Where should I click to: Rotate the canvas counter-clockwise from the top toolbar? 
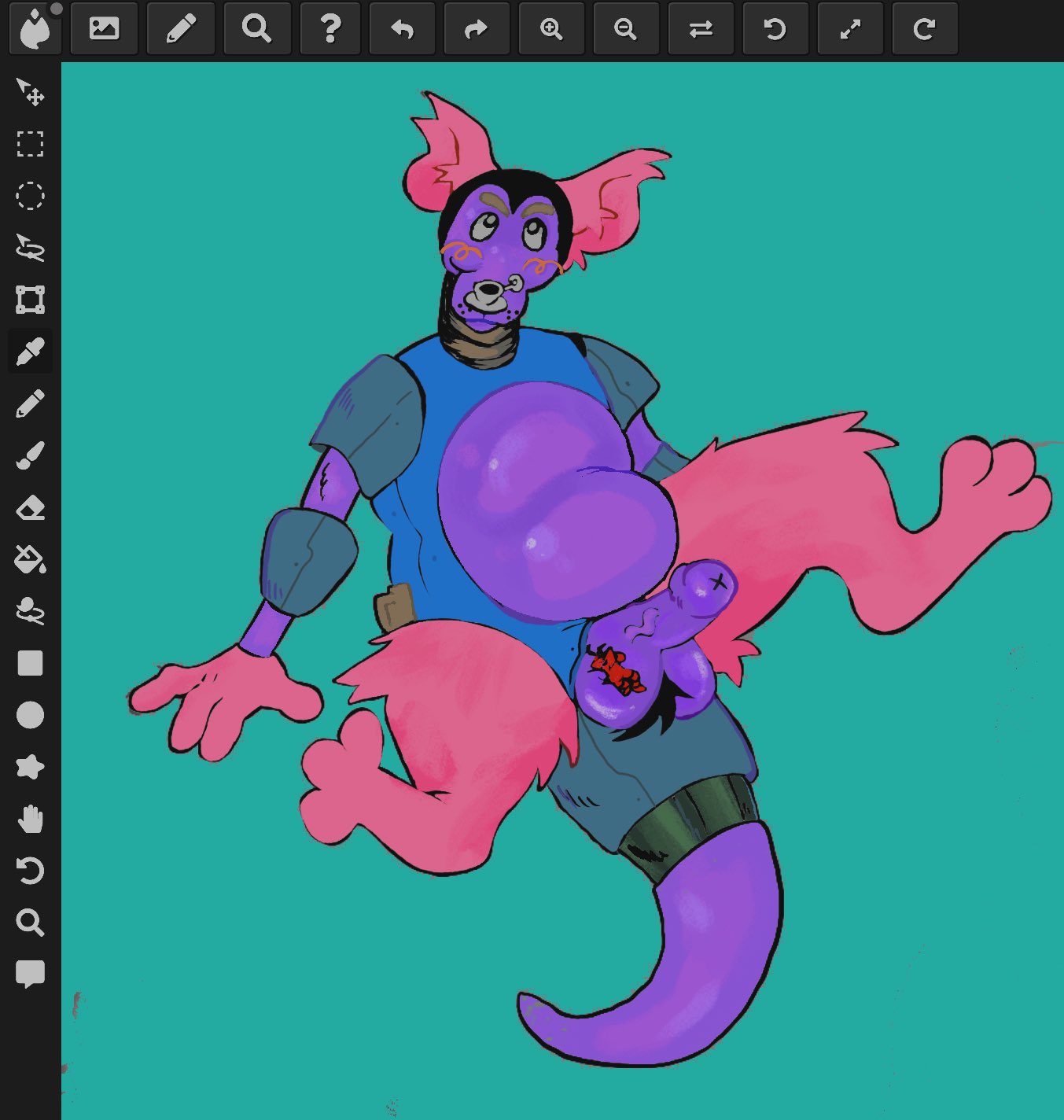pos(775,28)
